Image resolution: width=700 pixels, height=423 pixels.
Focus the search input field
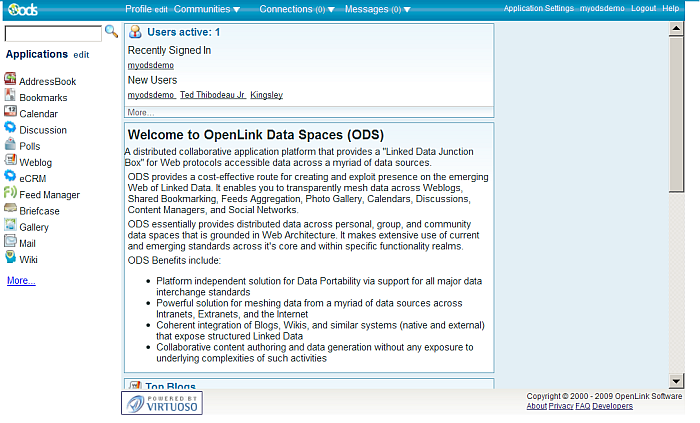[53, 33]
